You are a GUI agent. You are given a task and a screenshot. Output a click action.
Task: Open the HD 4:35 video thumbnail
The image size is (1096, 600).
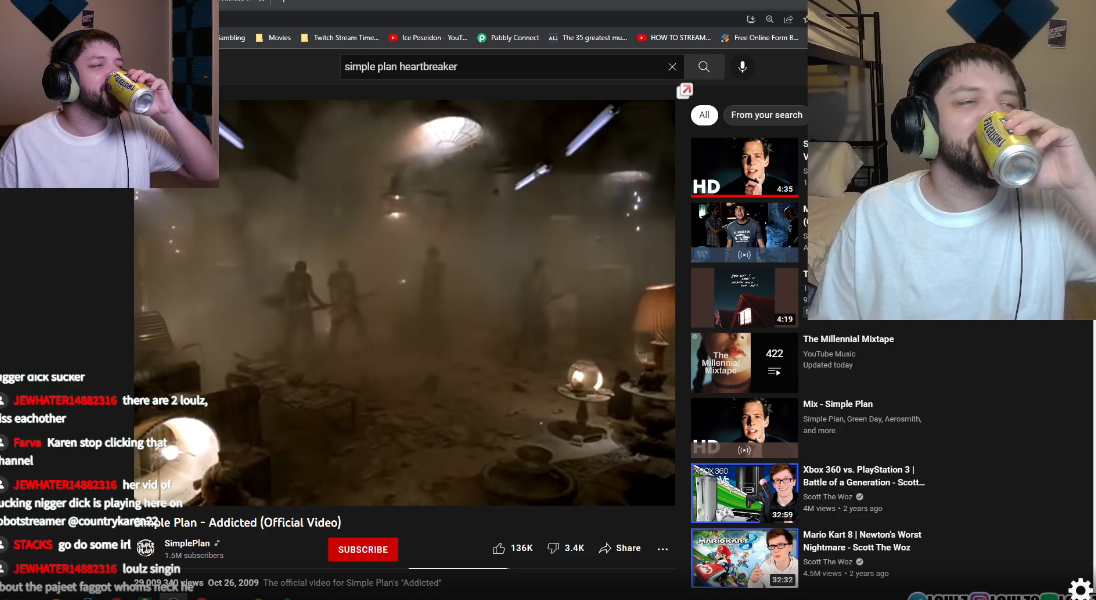click(x=744, y=167)
